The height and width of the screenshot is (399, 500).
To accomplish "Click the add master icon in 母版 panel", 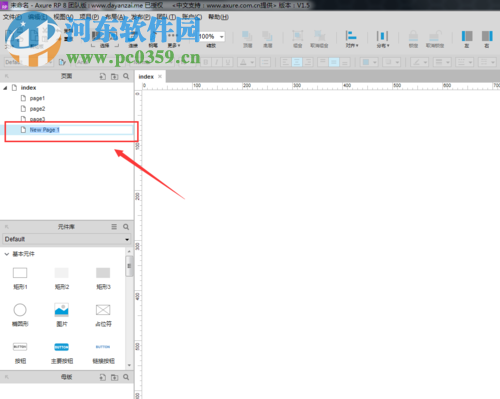I will (103, 377).
